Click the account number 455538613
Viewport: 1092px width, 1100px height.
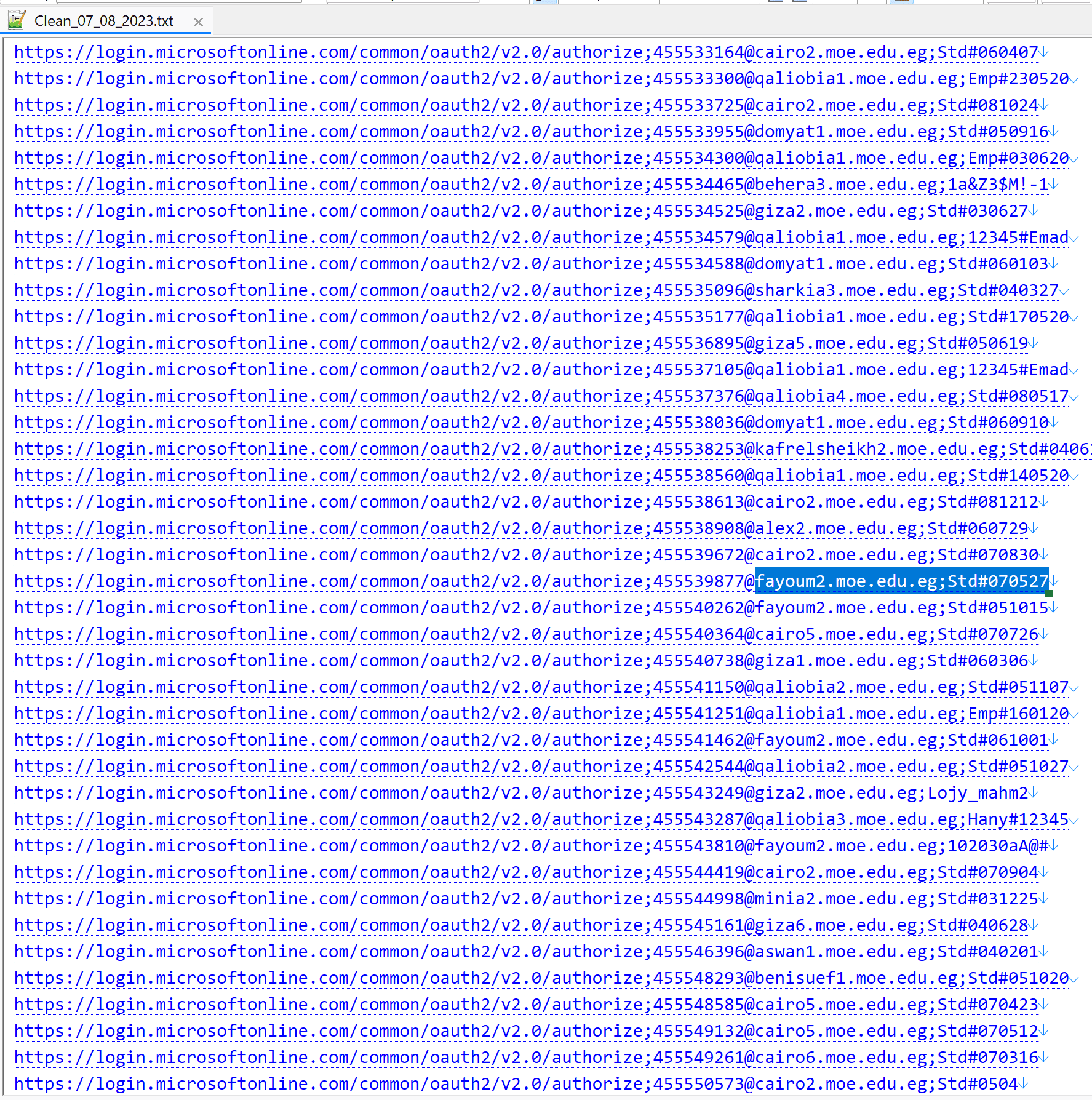pyautogui.click(x=699, y=502)
